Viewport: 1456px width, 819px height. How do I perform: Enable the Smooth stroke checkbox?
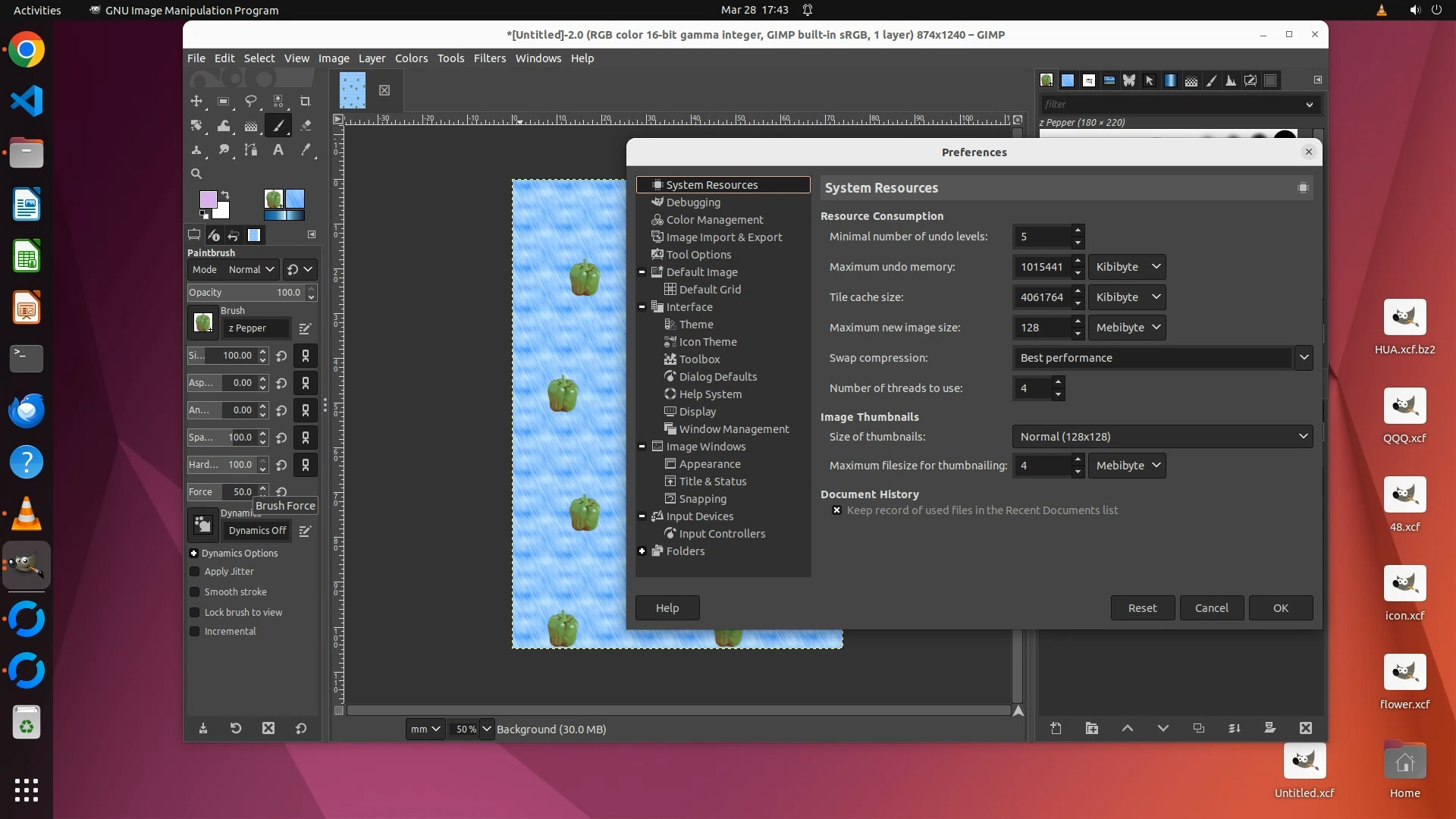click(x=195, y=592)
